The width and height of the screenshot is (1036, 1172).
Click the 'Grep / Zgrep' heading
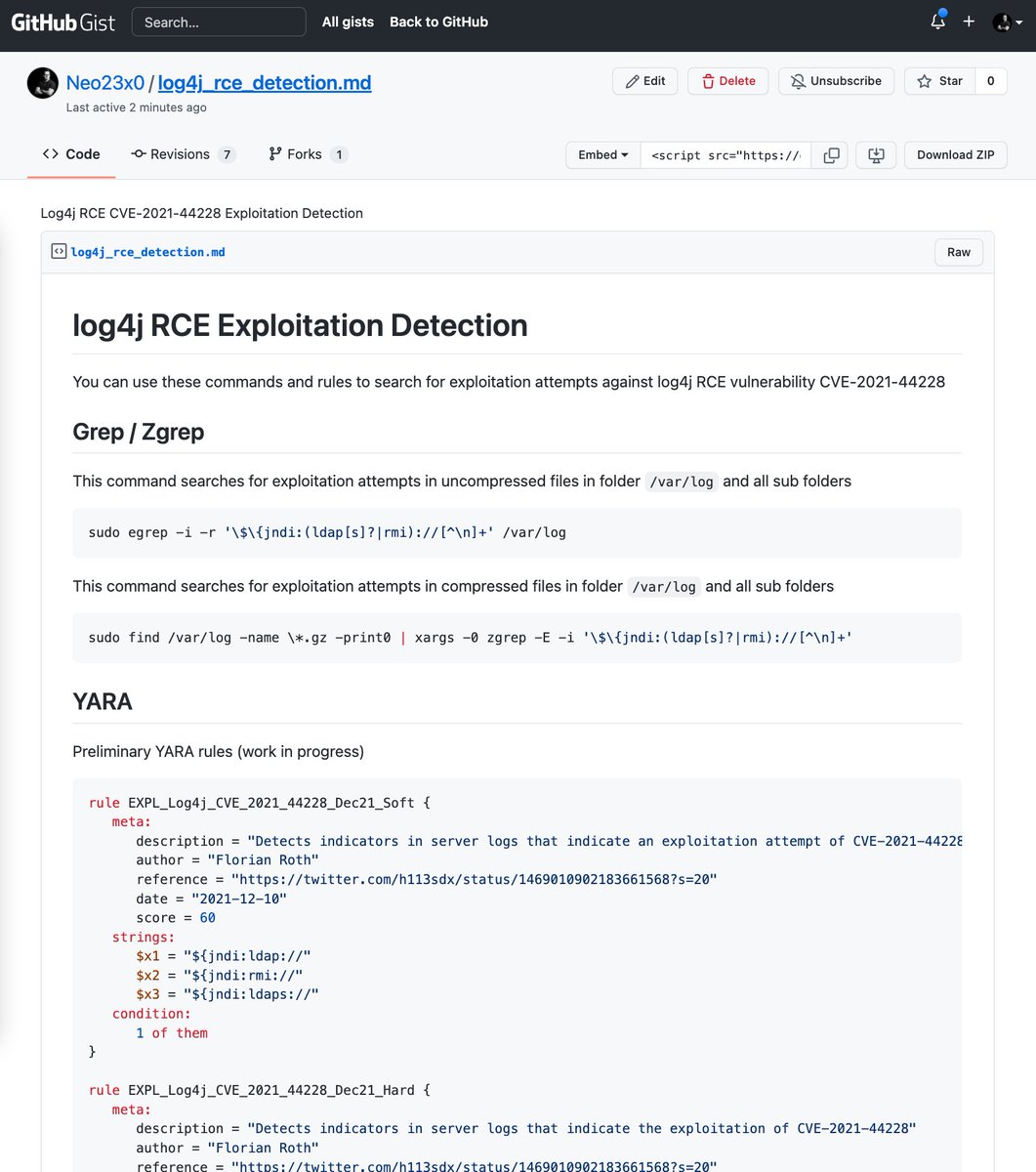[x=139, y=432]
